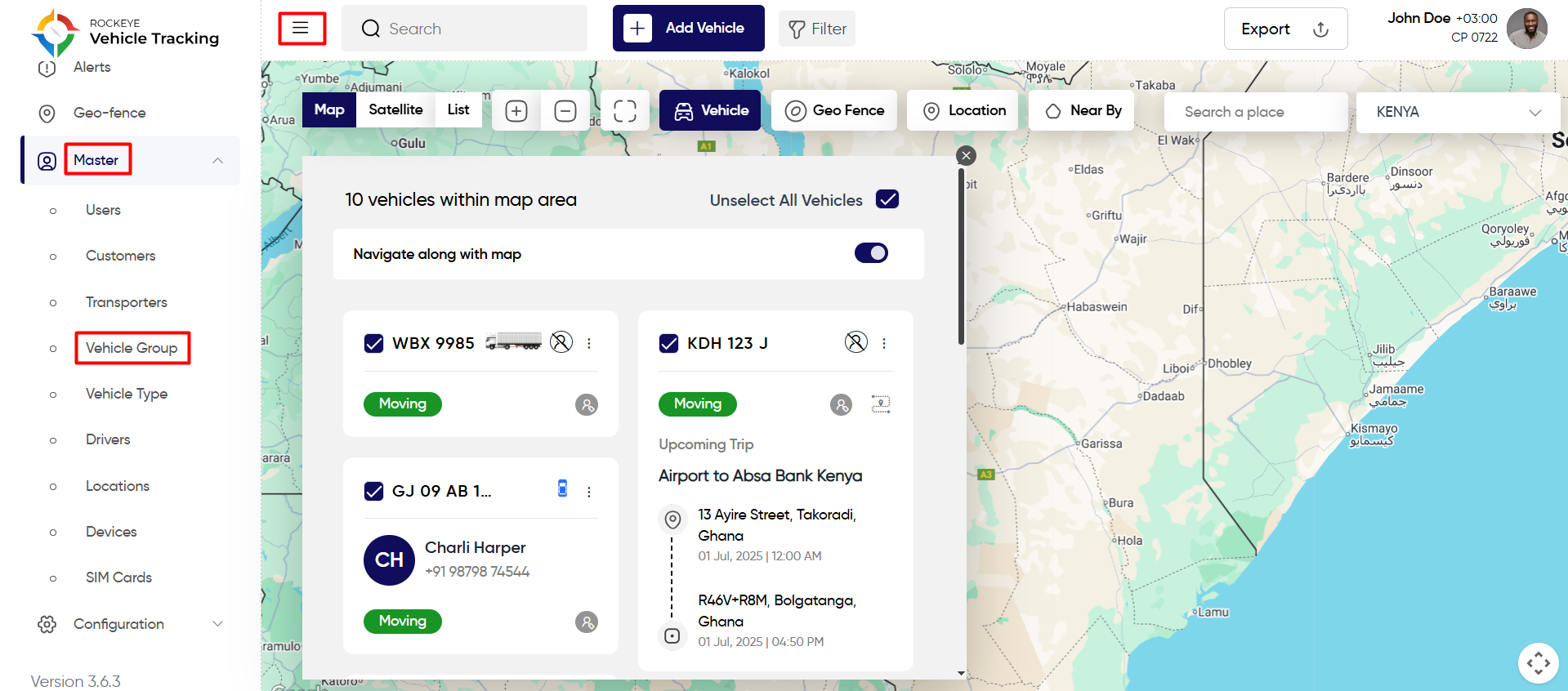
Task: Switch to Map view tab
Action: (x=329, y=109)
